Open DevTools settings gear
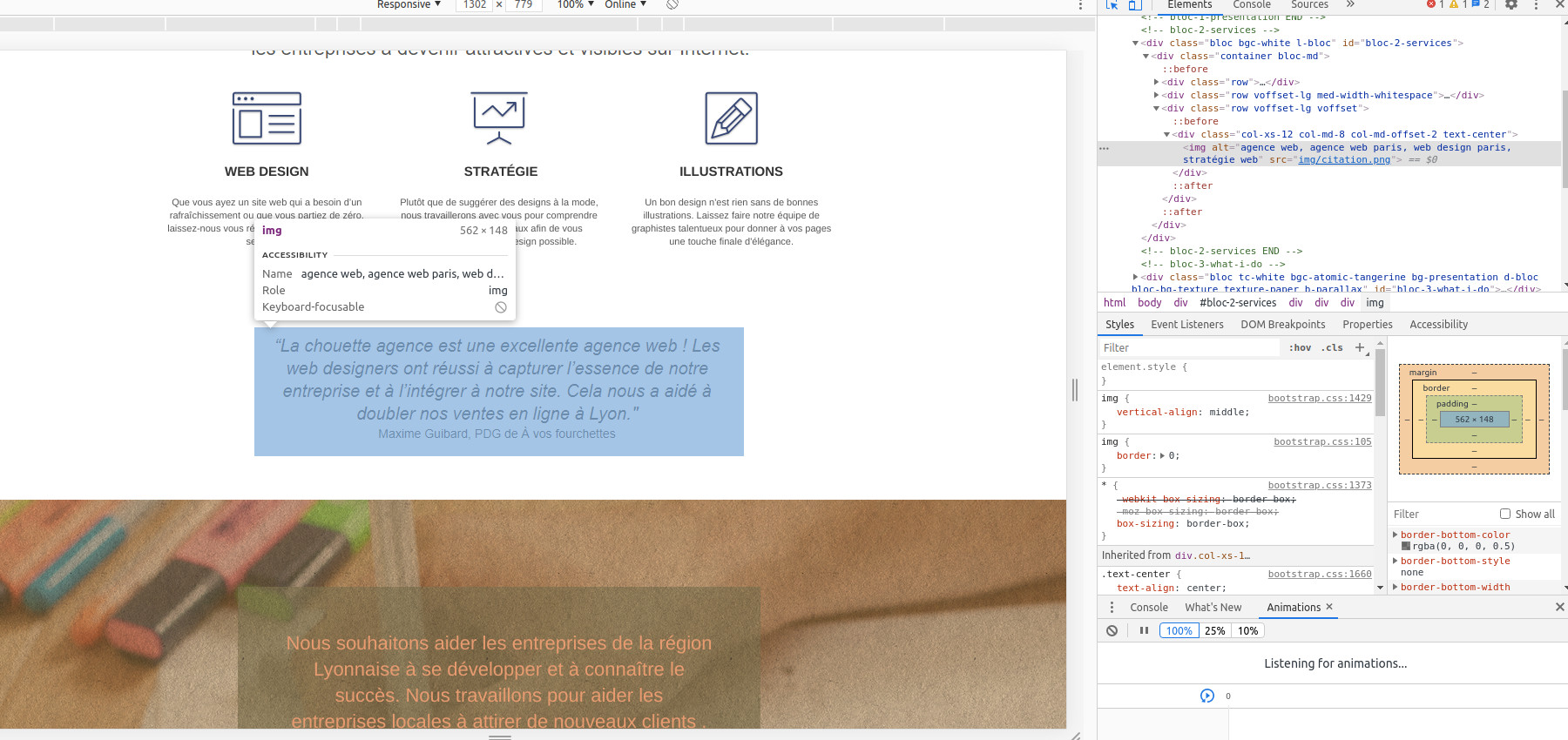Screen dimensions: 1568x740 click(x=1511, y=4)
